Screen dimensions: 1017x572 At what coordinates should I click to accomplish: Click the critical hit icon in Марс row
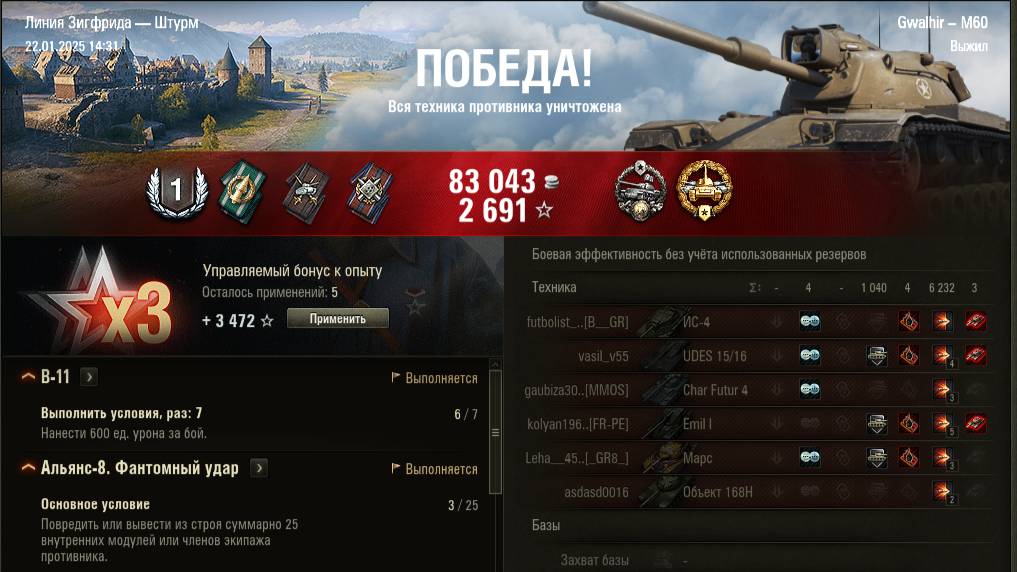click(x=909, y=458)
